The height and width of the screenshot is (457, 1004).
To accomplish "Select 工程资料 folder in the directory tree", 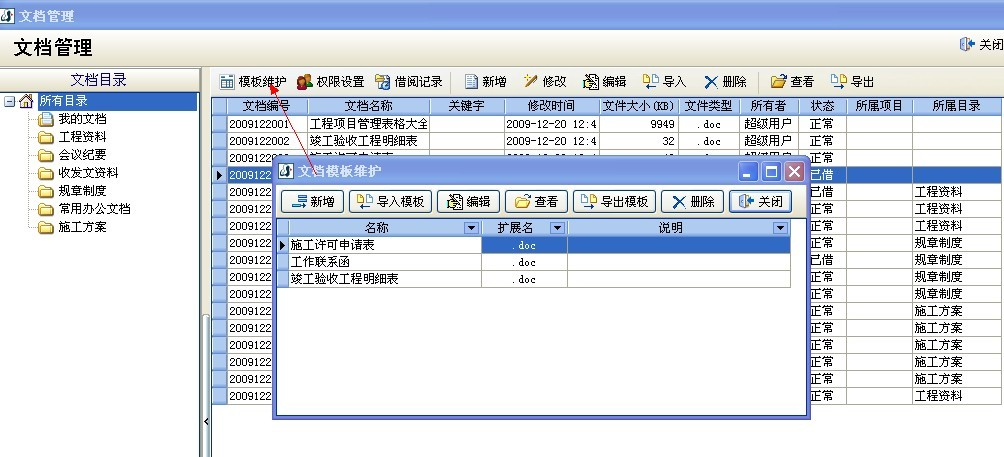I will tap(81, 137).
